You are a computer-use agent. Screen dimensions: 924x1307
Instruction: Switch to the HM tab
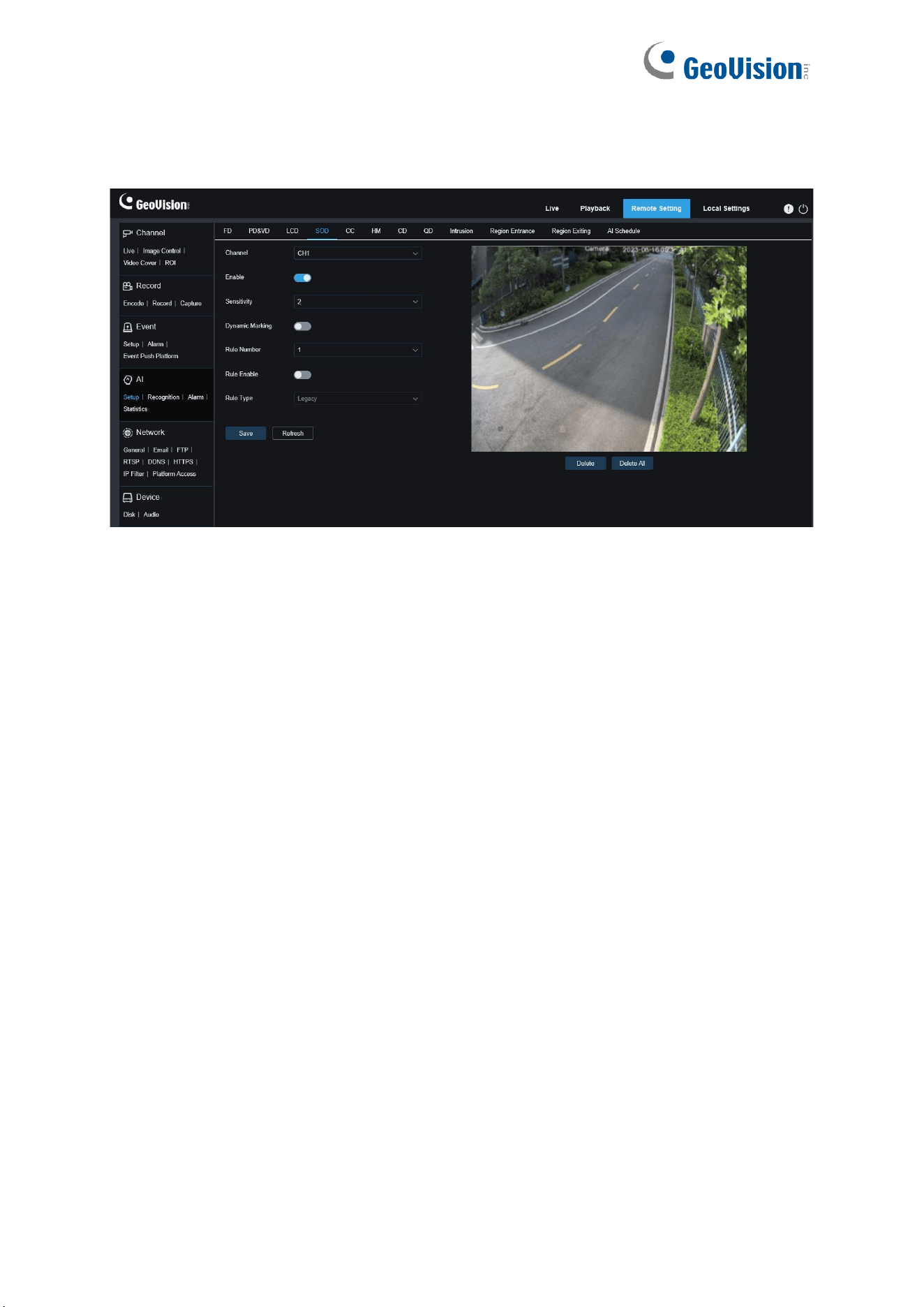[x=376, y=231]
